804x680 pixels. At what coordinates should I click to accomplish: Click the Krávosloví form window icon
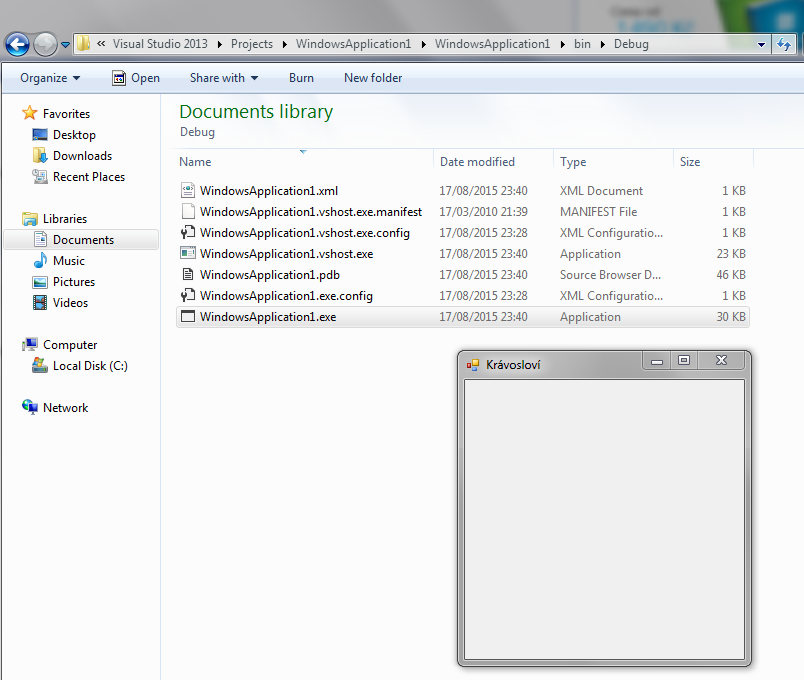pyautogui.click(x=473, y=365)
